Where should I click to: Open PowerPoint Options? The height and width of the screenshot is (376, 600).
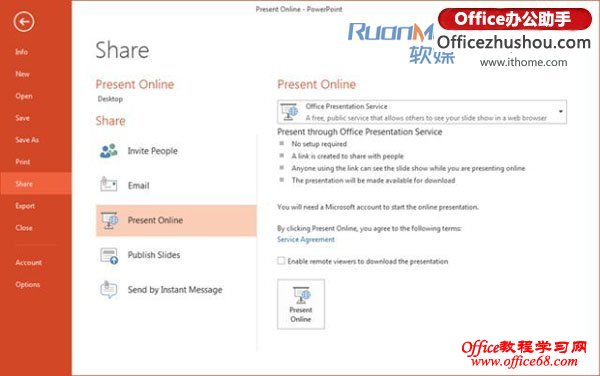[x=28, y=285]
